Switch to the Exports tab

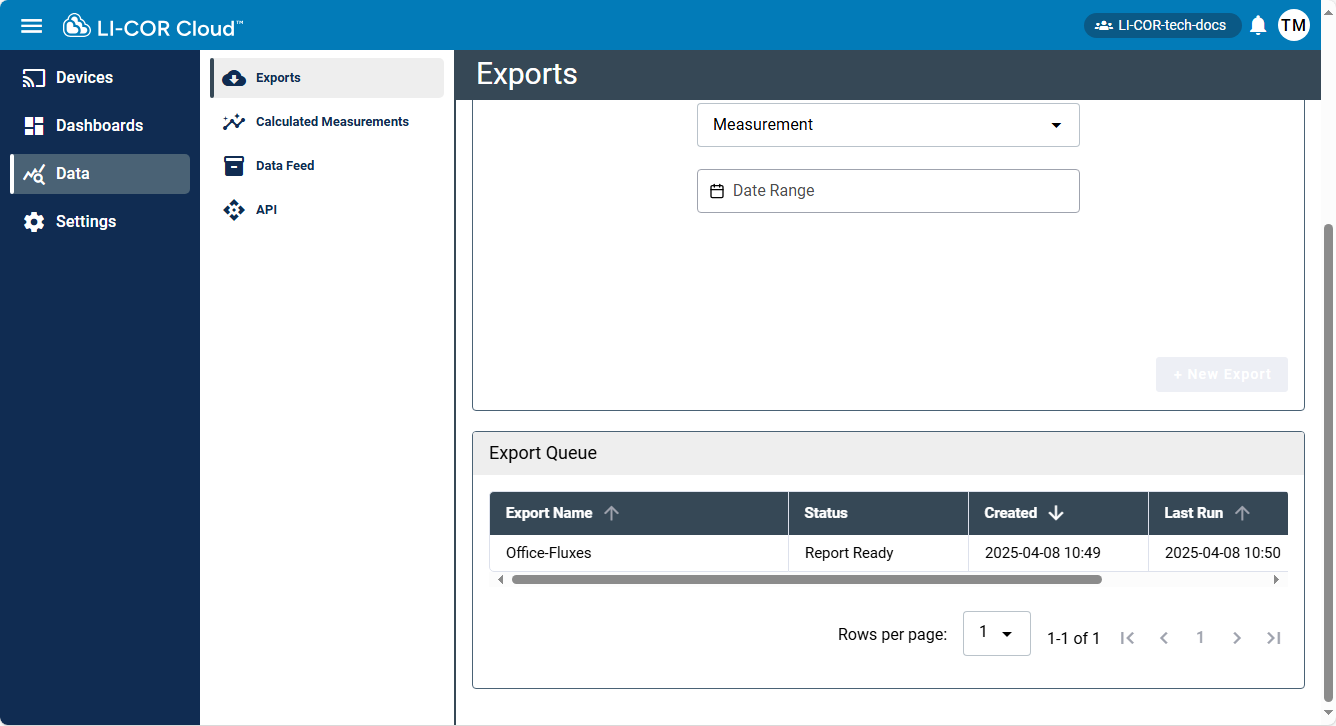pos(278,77)
